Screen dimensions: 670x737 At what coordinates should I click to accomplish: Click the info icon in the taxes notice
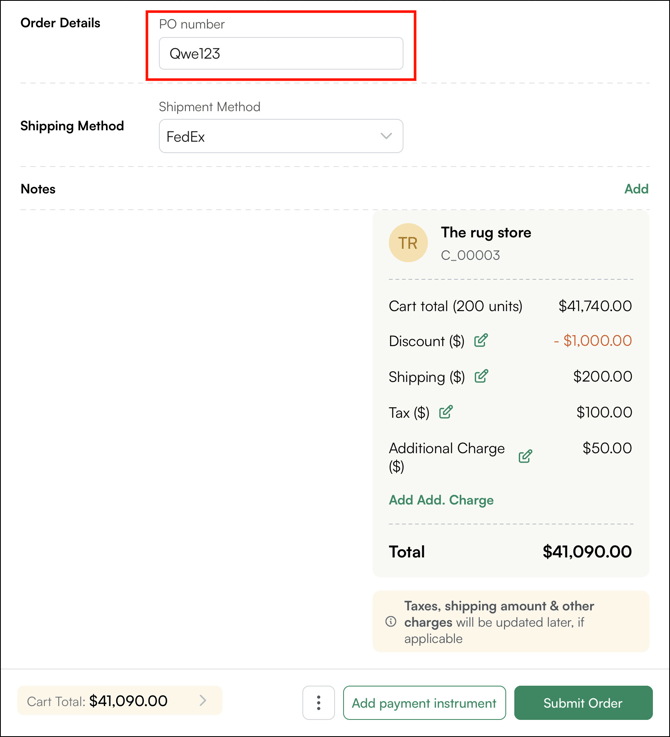(391, 622)
